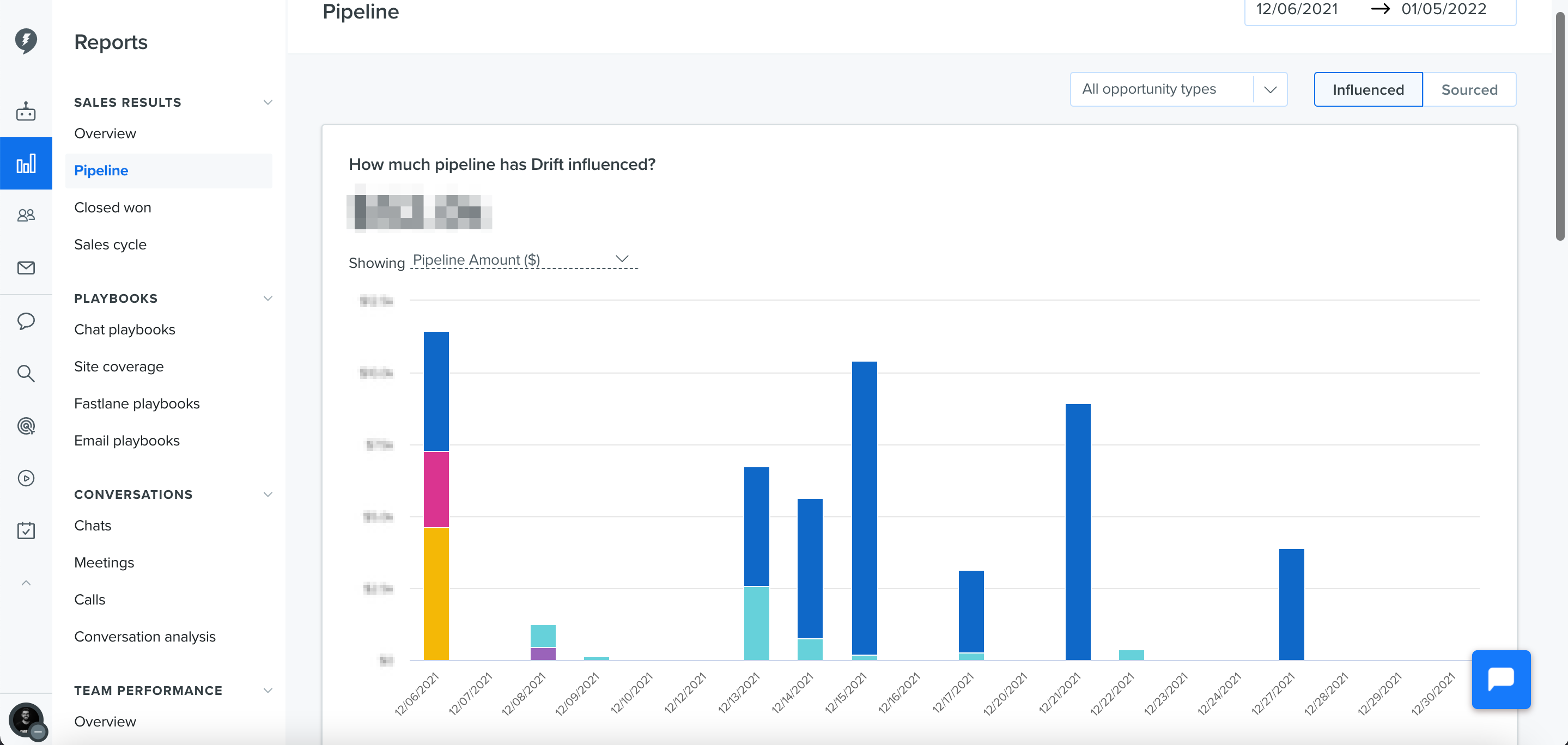Open the contacts people icon
1568x745 pixels.
(26, 216)
